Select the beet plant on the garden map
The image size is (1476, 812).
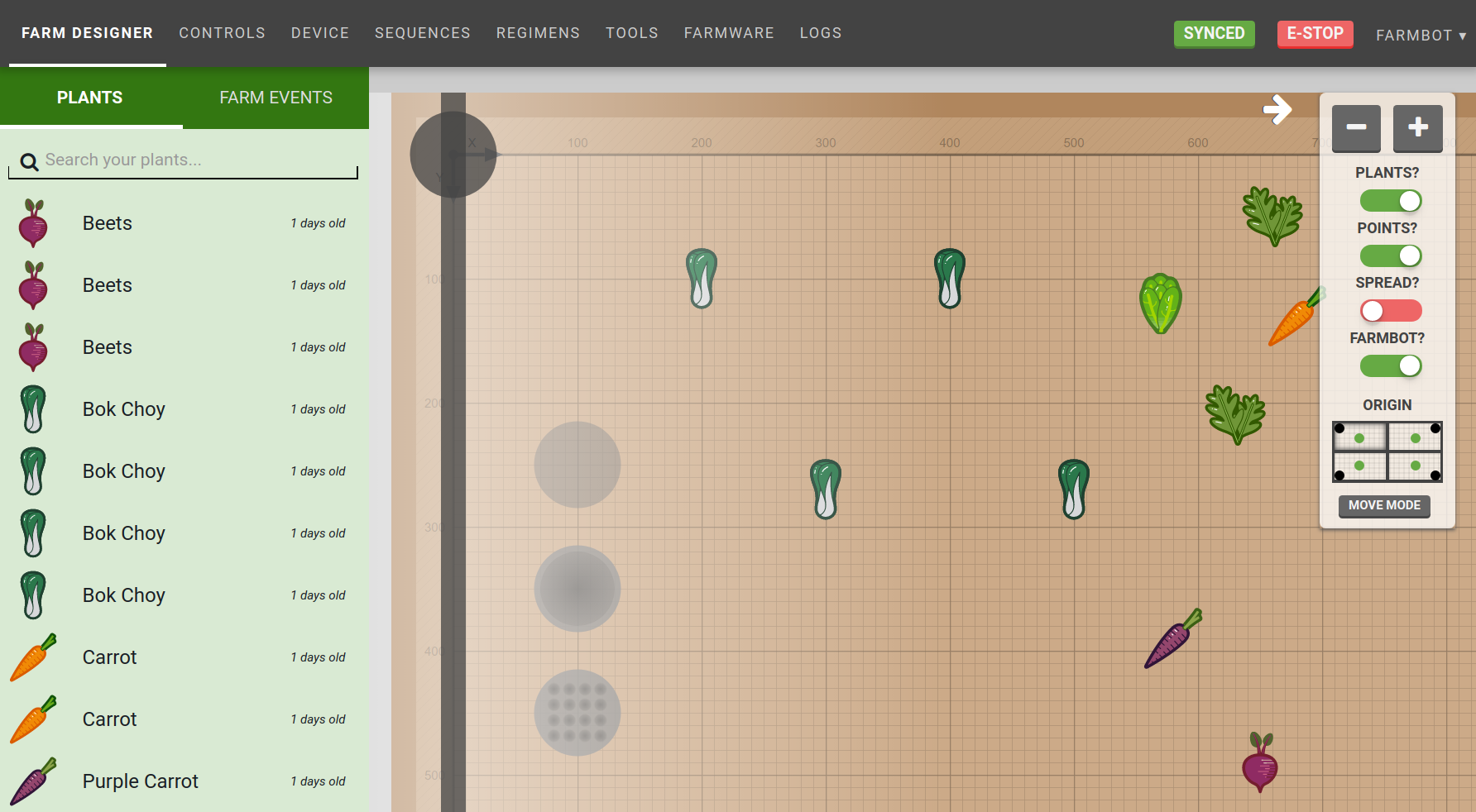1259,762
